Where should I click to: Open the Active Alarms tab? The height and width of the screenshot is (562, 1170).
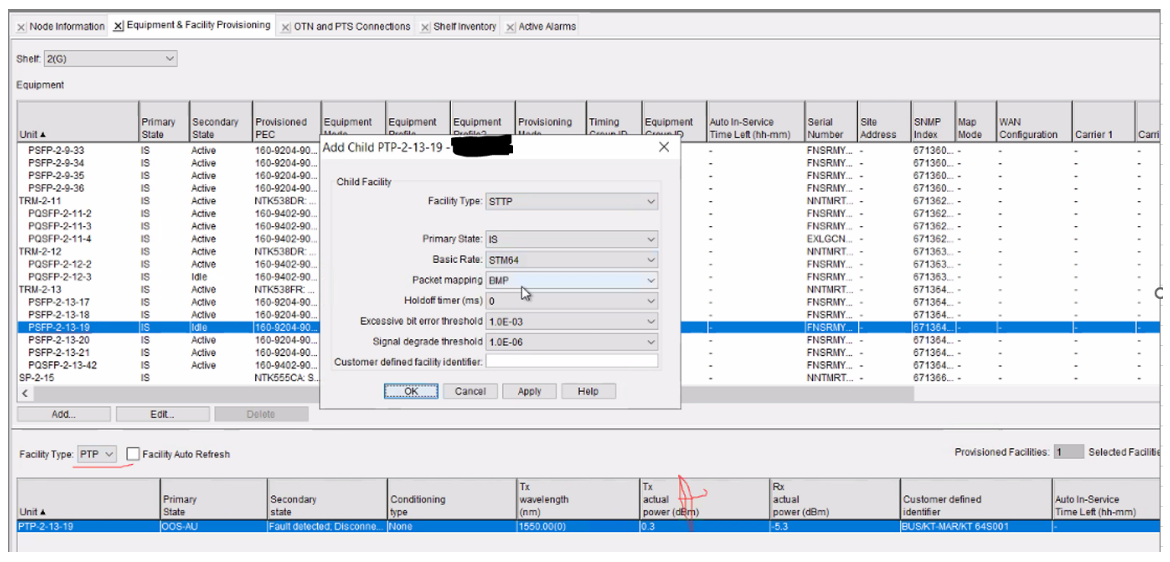pos(547,27)
